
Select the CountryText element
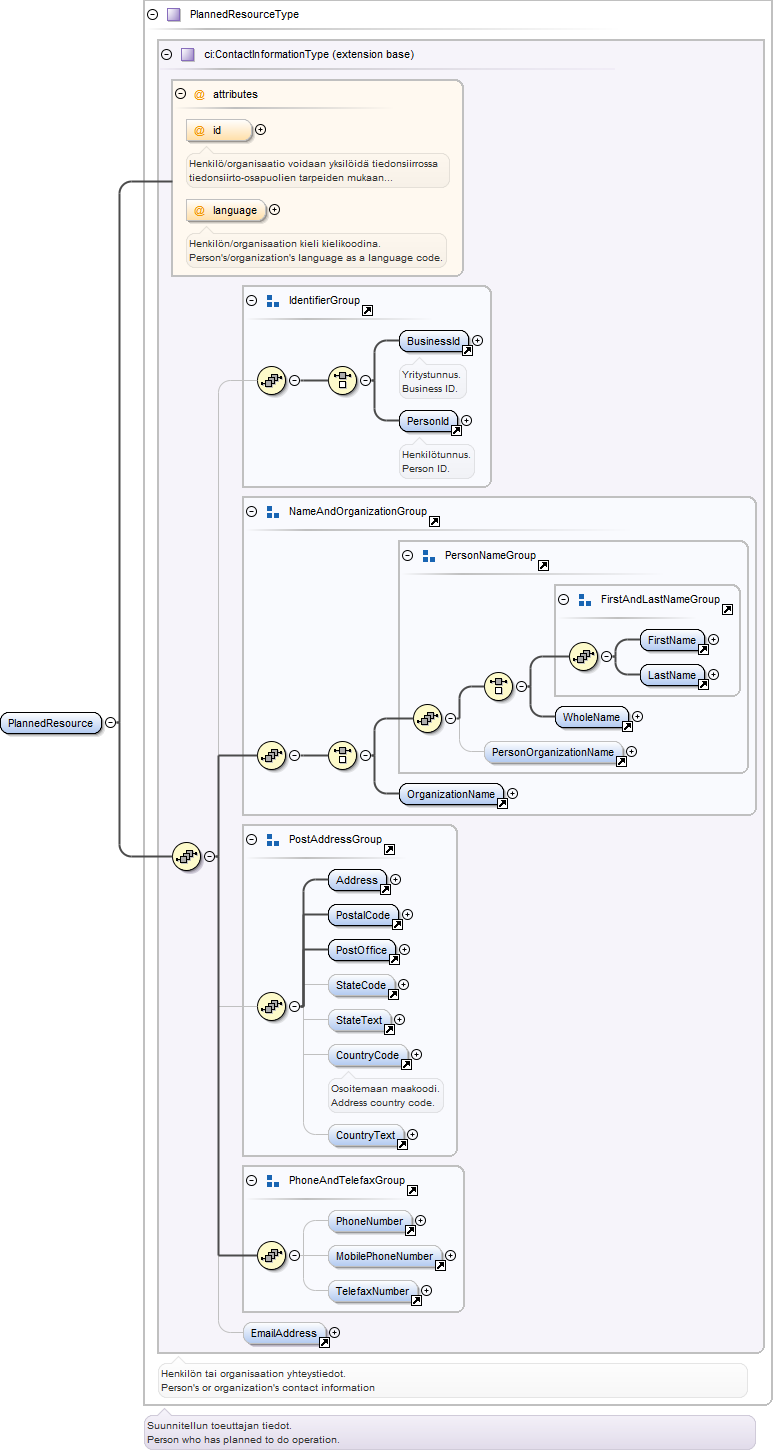pyautogui.click(x=366, y=1135)
